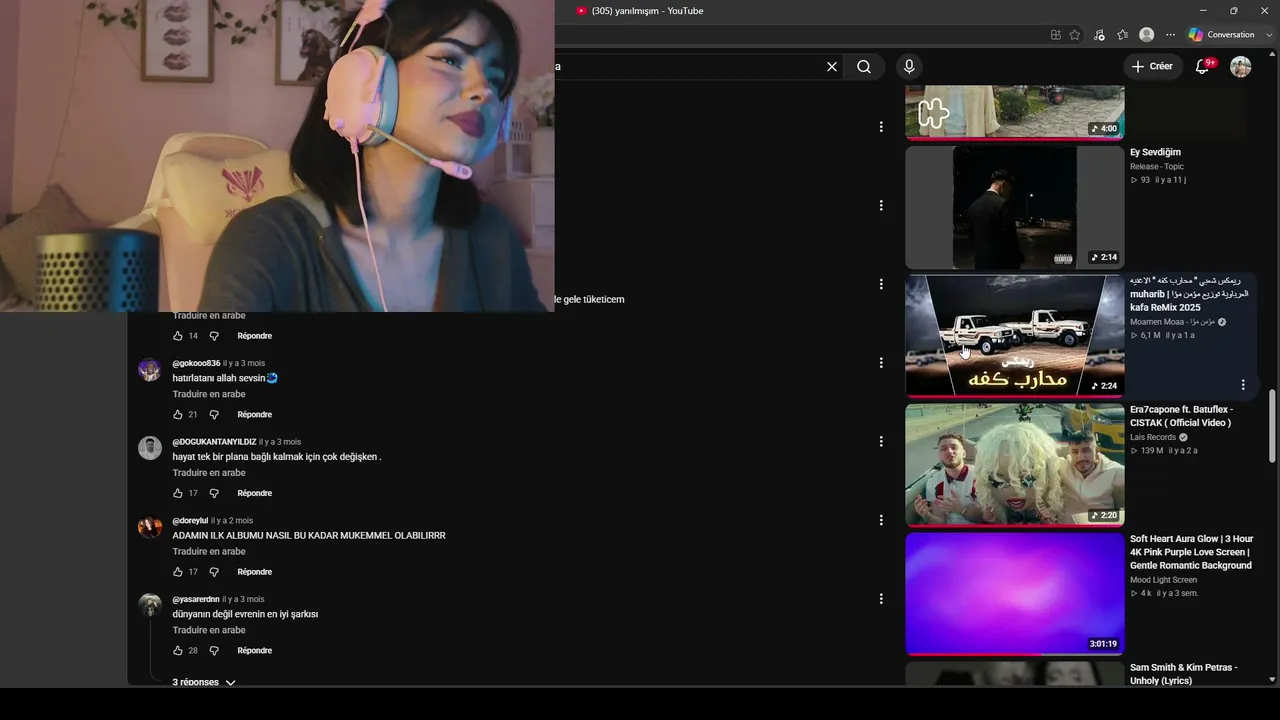Click the magnifying glass search button
The width and height of the screenshot is (1280, 720).
864,67
